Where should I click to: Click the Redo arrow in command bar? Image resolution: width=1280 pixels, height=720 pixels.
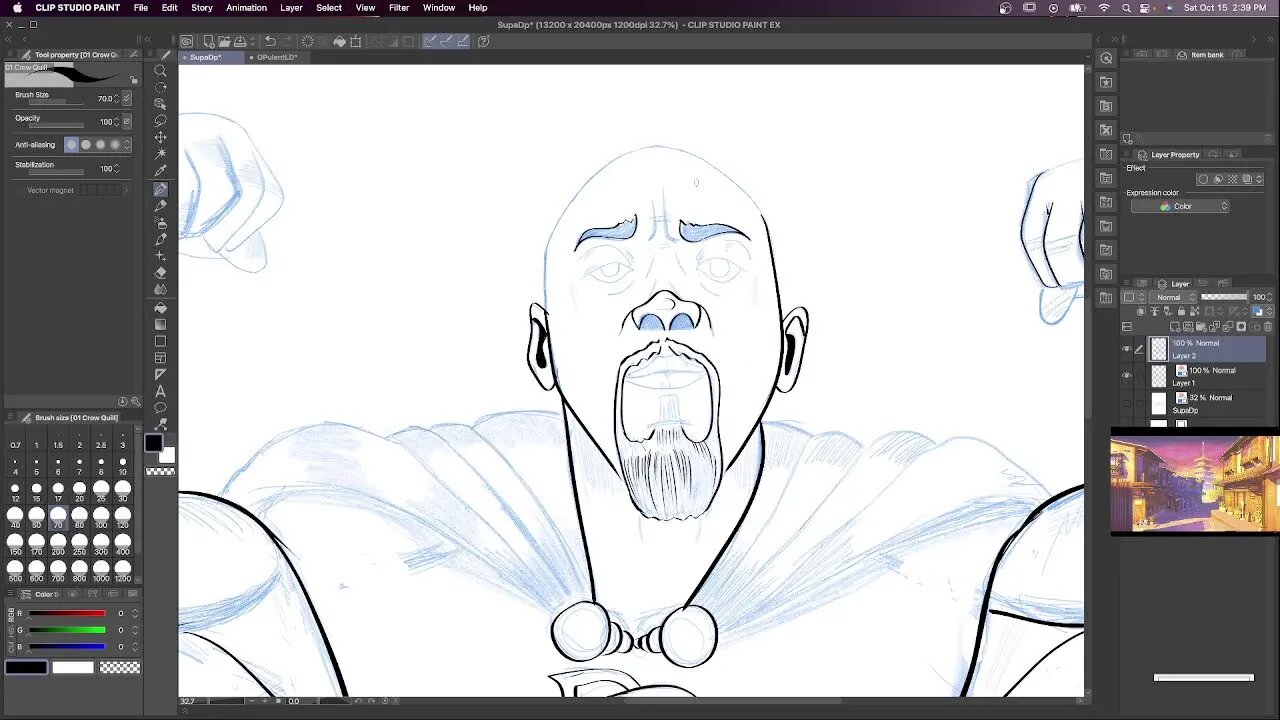tap(288, 41)
